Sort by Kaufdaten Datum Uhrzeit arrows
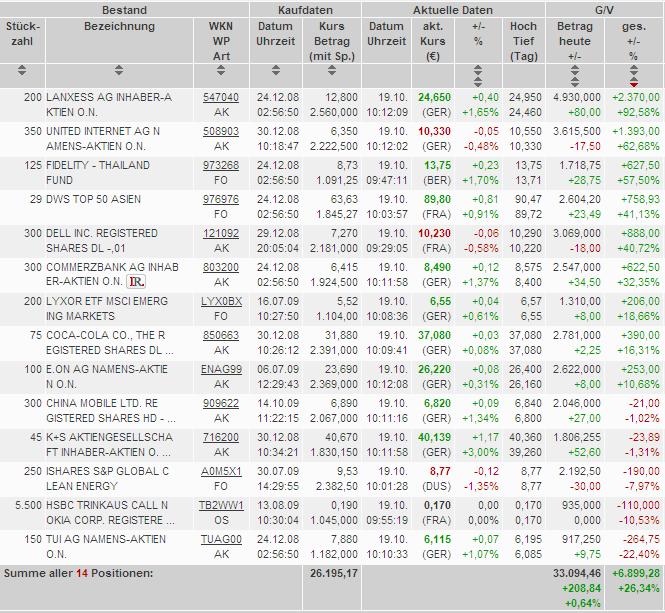665x613 pixels. pos(276,70)
